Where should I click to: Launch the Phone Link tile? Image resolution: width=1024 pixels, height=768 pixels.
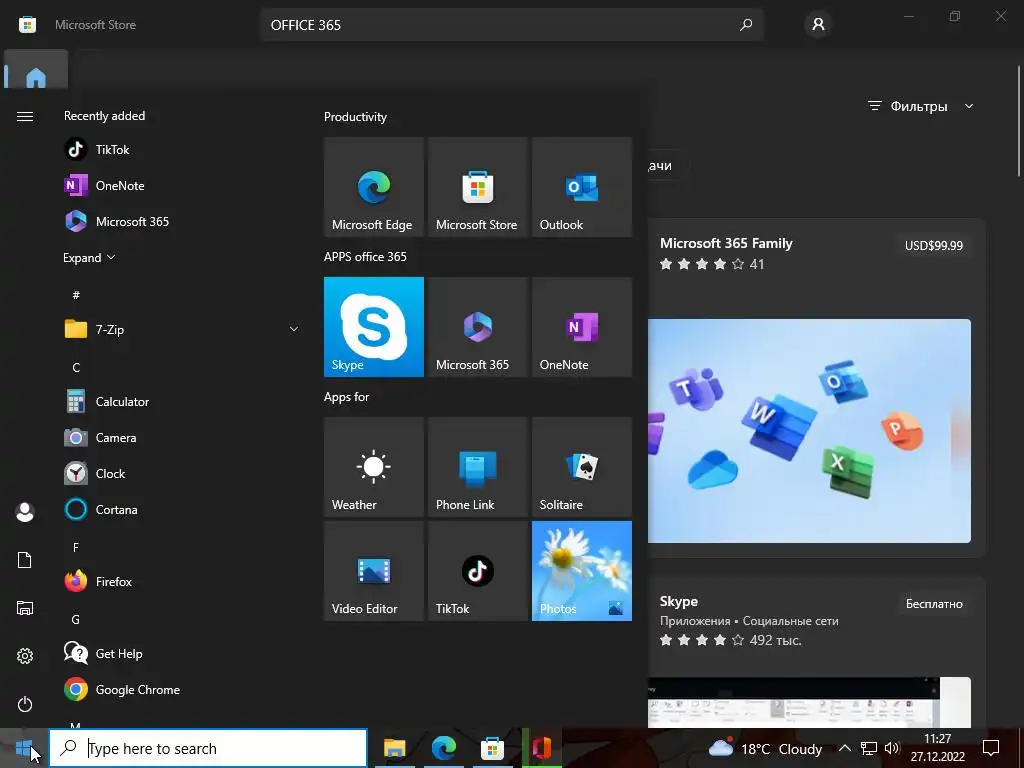477,467
